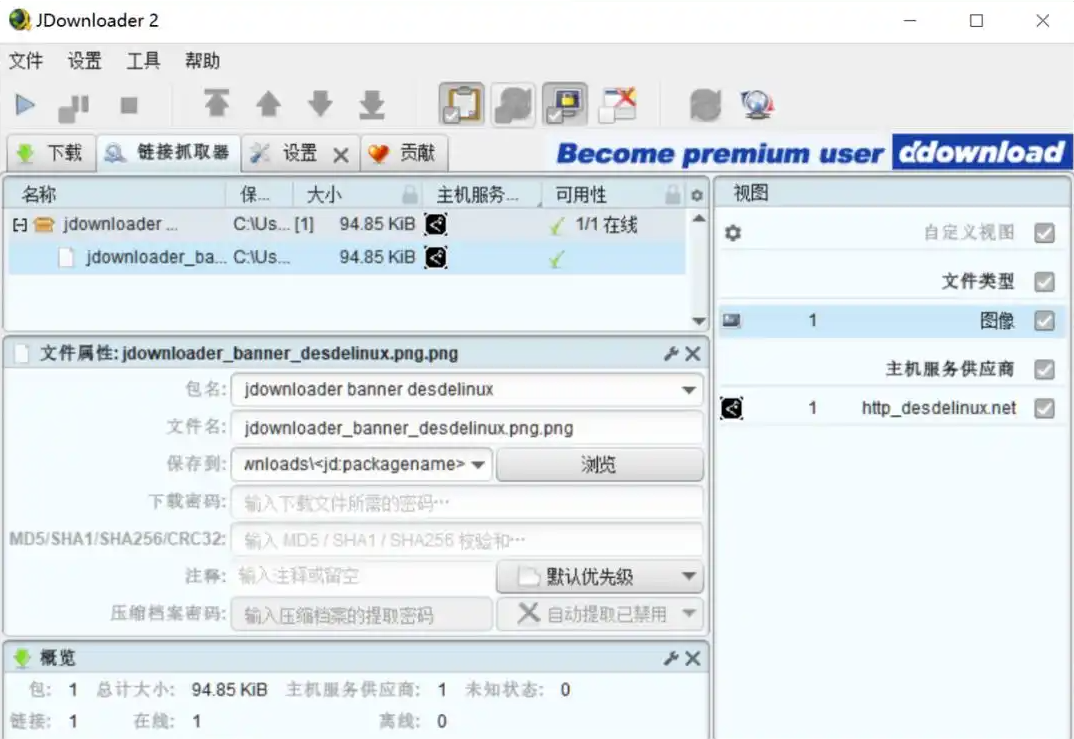Image resolution: width=1074 pixels, height=739 pixels.
Task: Toggle clipboard monitoring icon
Action: click(x=462, y=105)
